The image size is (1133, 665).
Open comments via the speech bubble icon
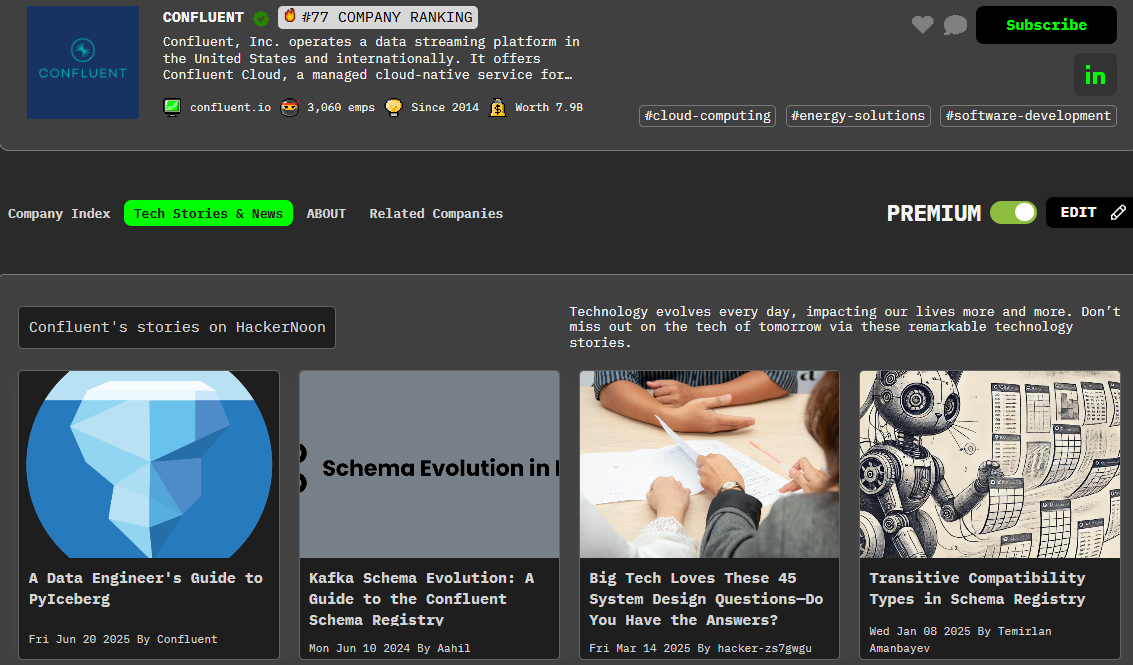pos(955,25)
